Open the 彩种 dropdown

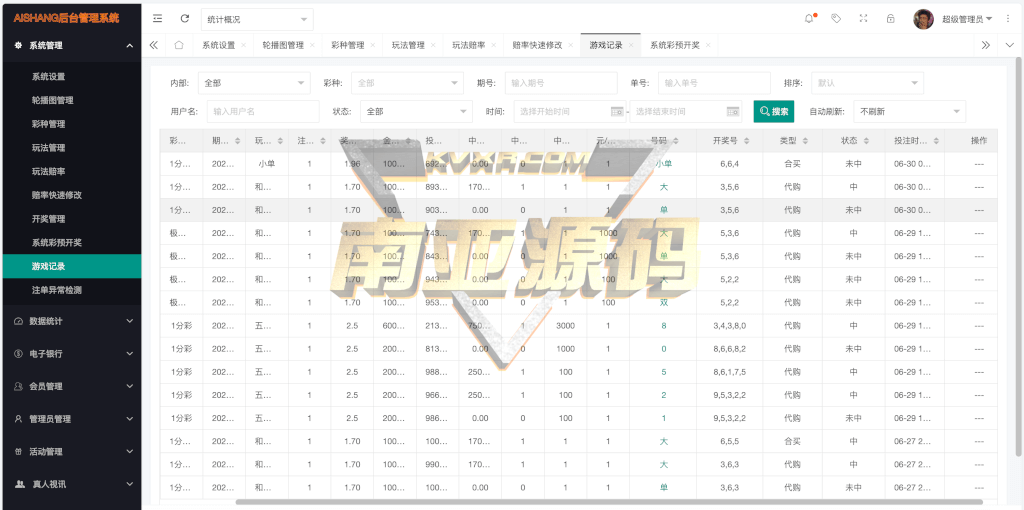[407, 83]
